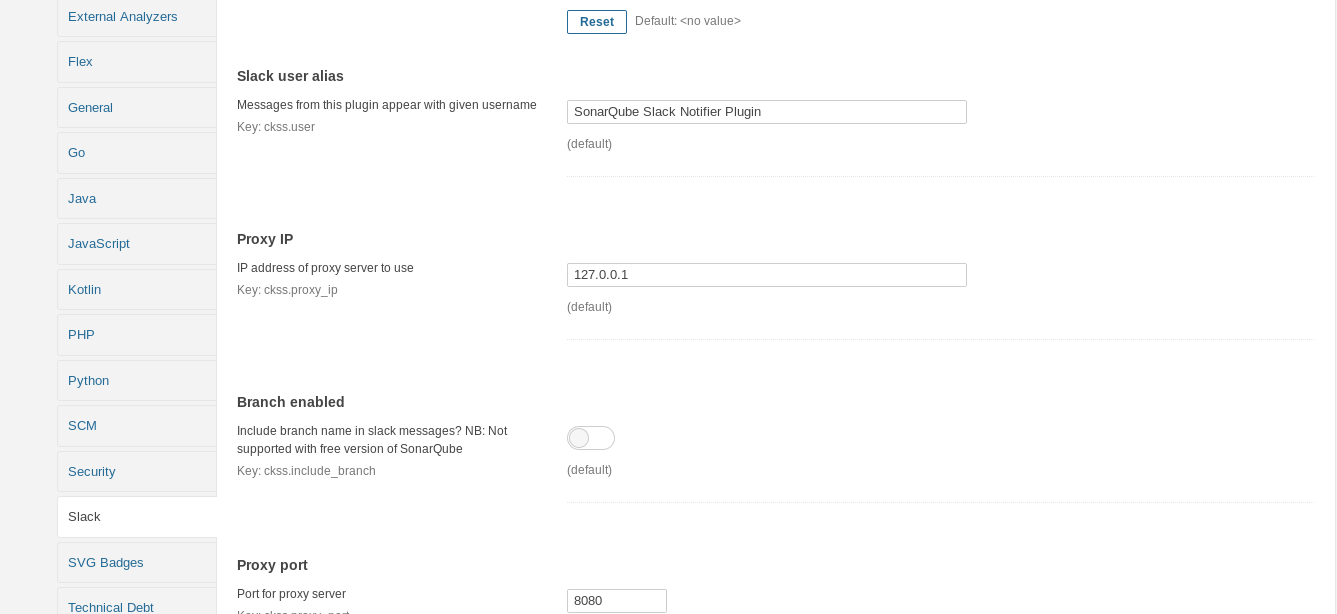
Task: Select the Kotlin sidebar entry
Action: click(x=84, y=290)
